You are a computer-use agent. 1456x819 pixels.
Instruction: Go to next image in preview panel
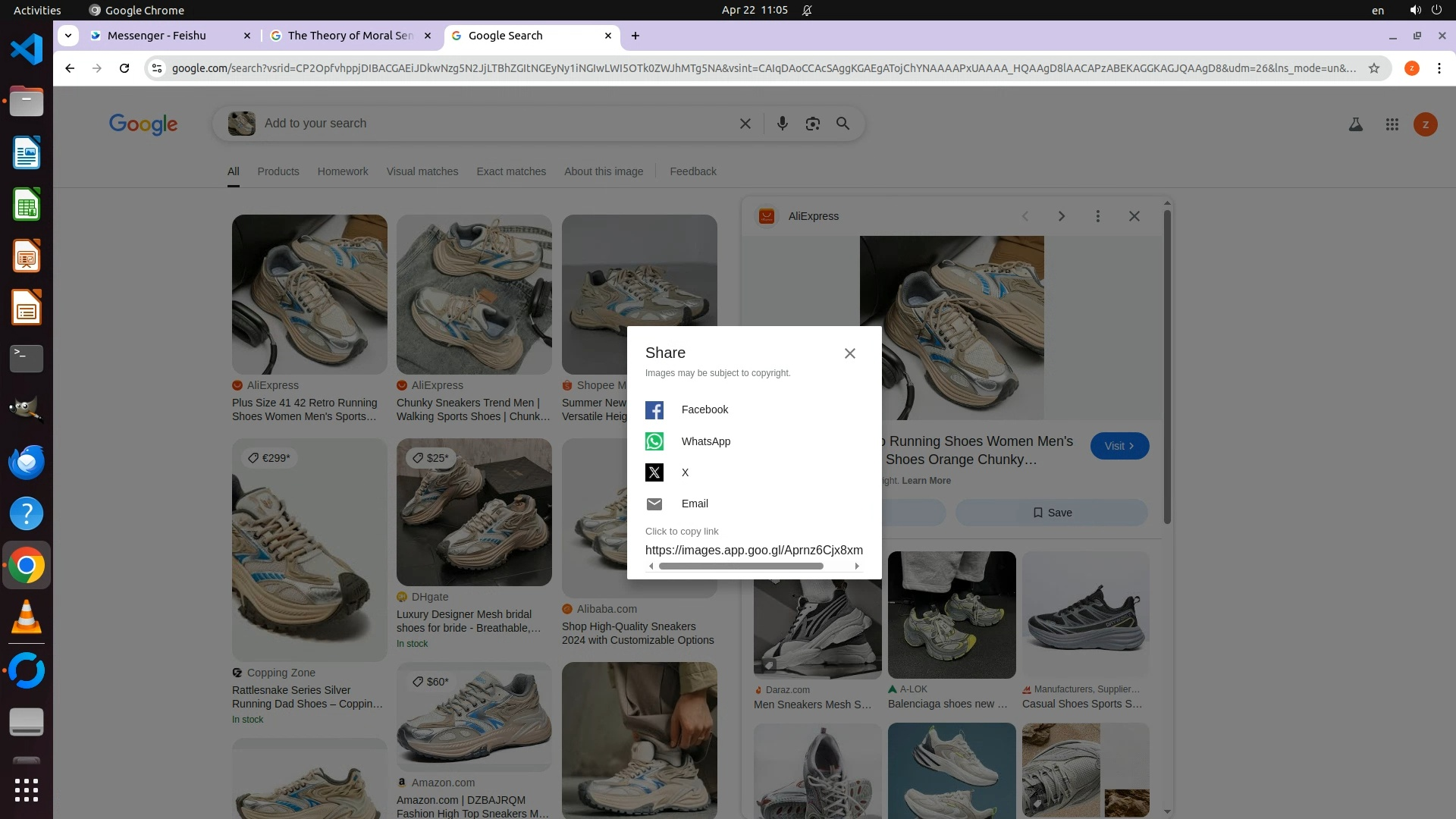(1061, 216)
